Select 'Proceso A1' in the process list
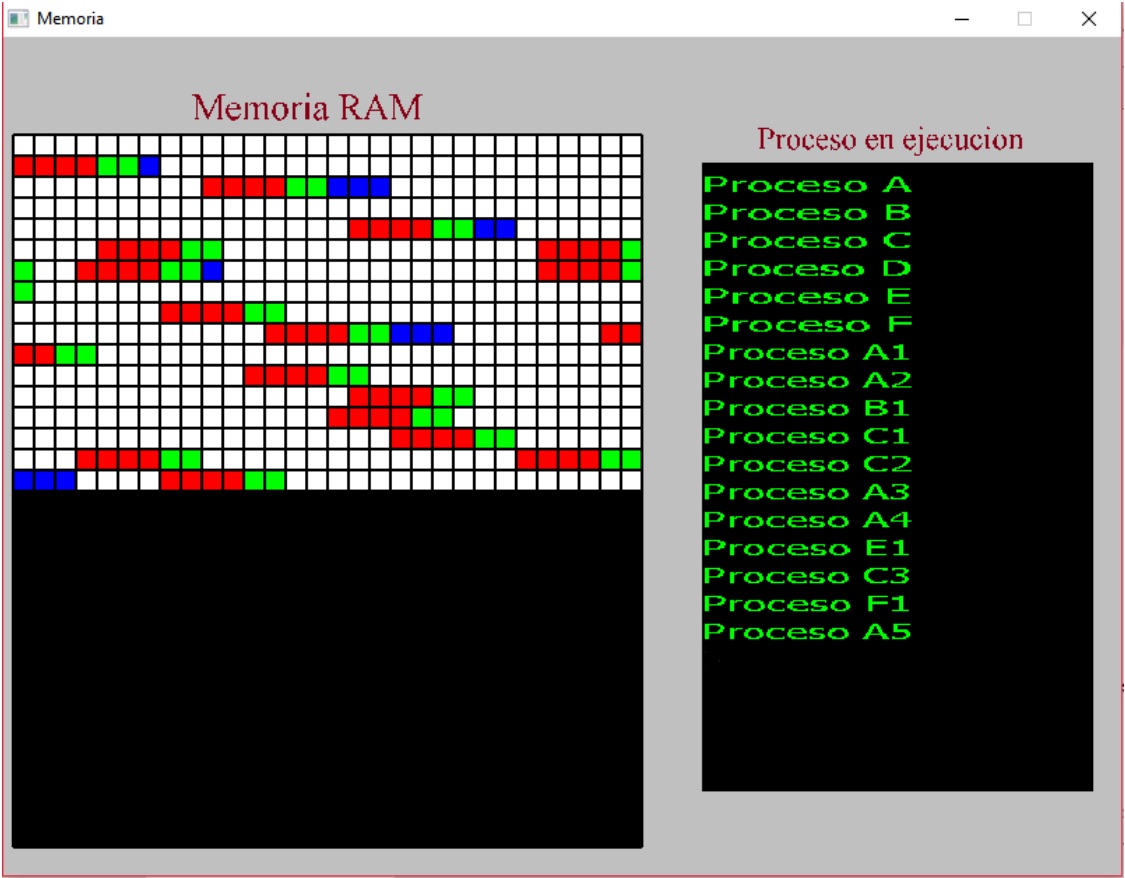 pyautogui.click(x=807, y=352)
